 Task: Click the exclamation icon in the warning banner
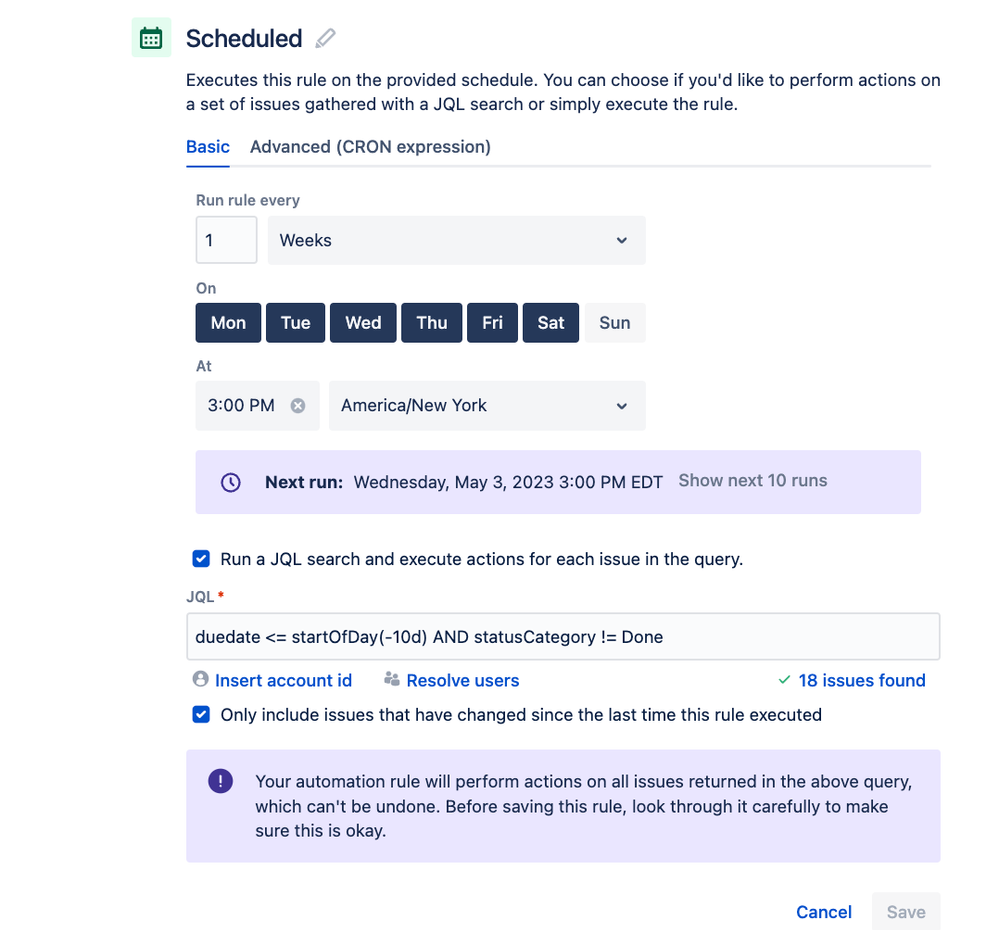pos(220,781)
